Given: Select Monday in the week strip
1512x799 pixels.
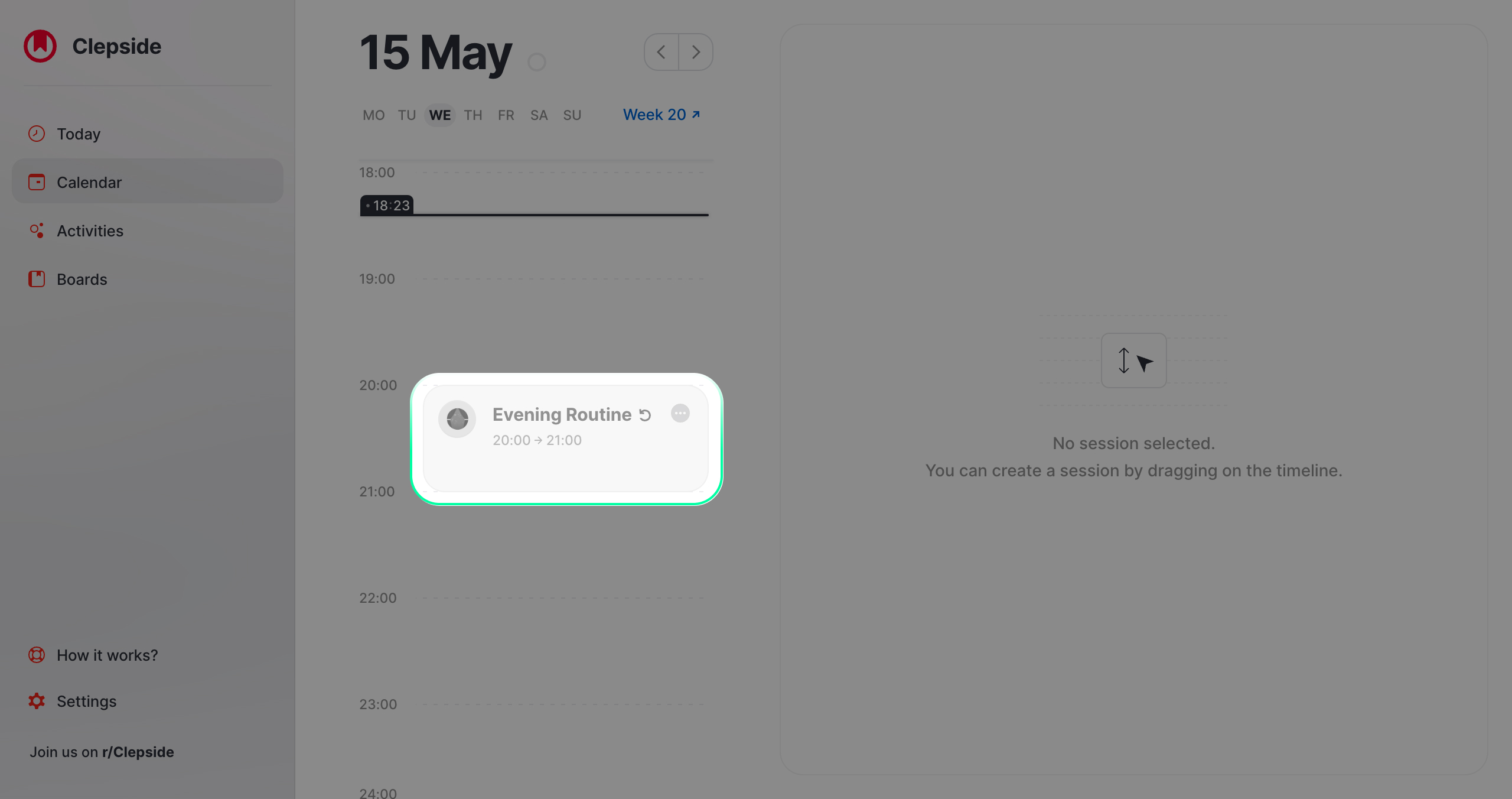Looking at the screenshot, I should 373,115.
